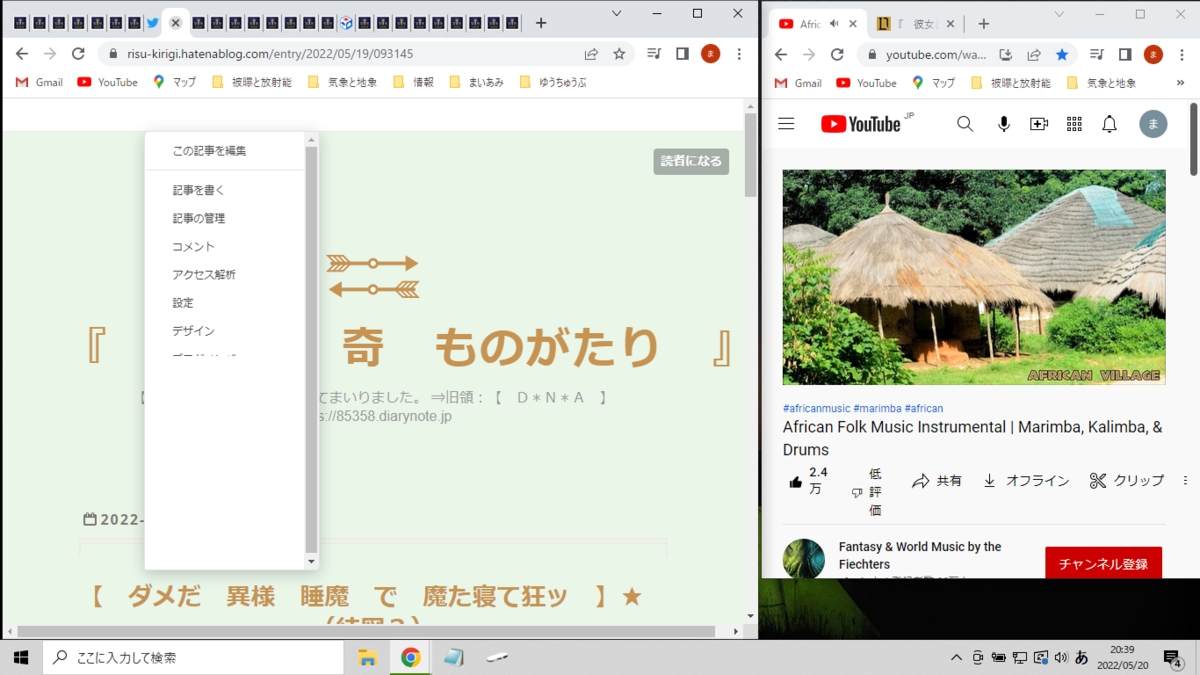Open tab search in blog window
Image resolution: width=1200 pixels, height=675 pixels.
coord(617,14)
